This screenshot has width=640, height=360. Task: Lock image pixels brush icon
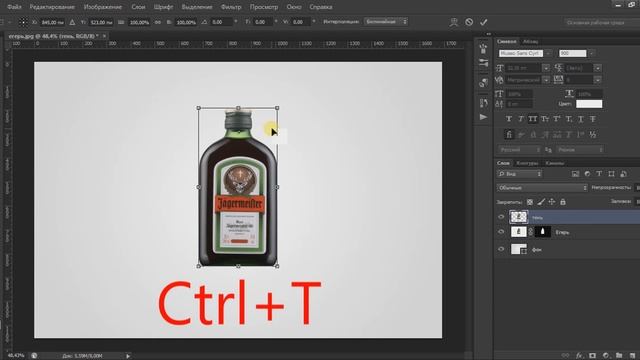541,202
